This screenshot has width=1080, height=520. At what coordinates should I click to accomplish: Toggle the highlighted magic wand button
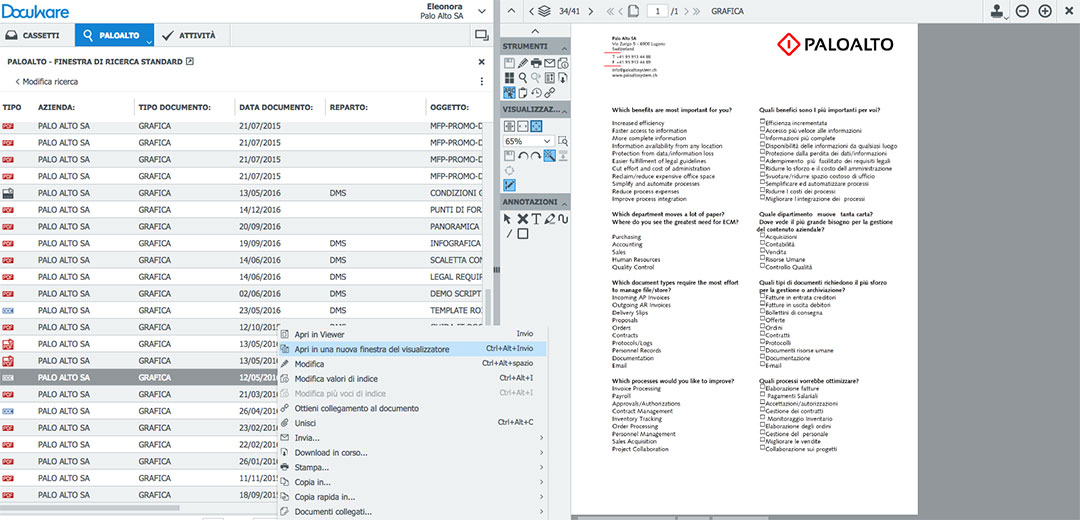point(550,156)
